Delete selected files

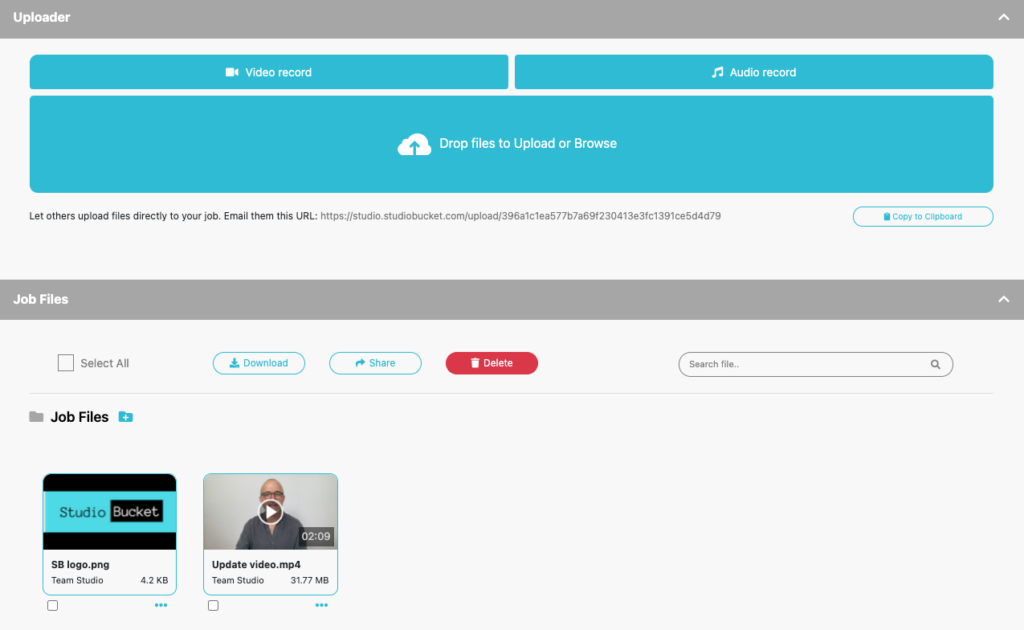(x=492, y=363)
